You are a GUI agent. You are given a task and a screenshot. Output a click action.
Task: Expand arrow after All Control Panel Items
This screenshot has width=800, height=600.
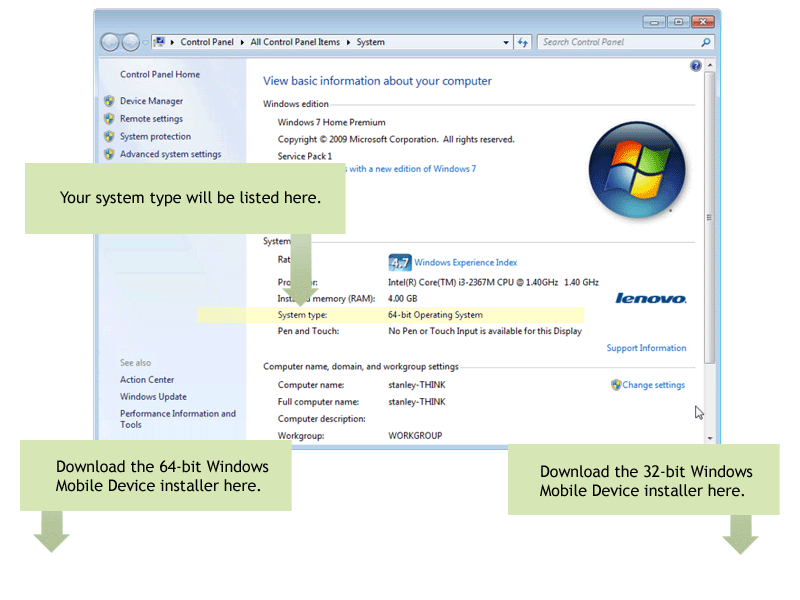348,42
